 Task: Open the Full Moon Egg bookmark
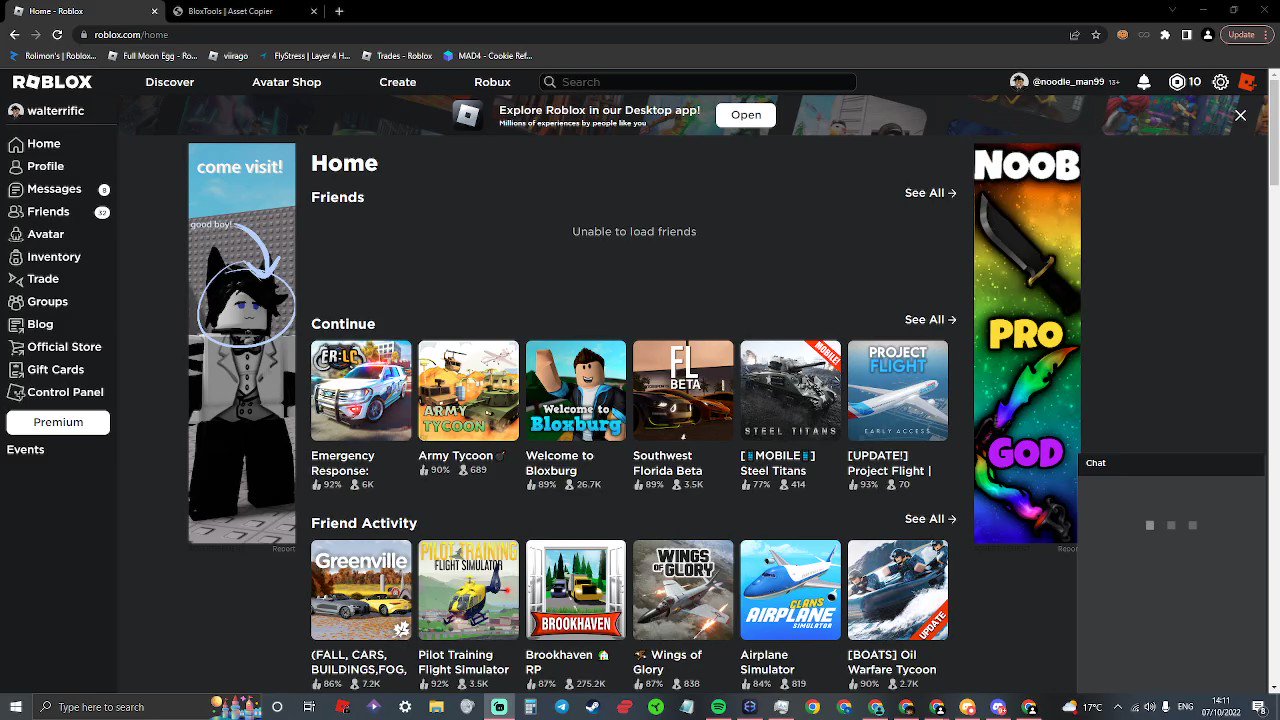(x=152, y=56)
